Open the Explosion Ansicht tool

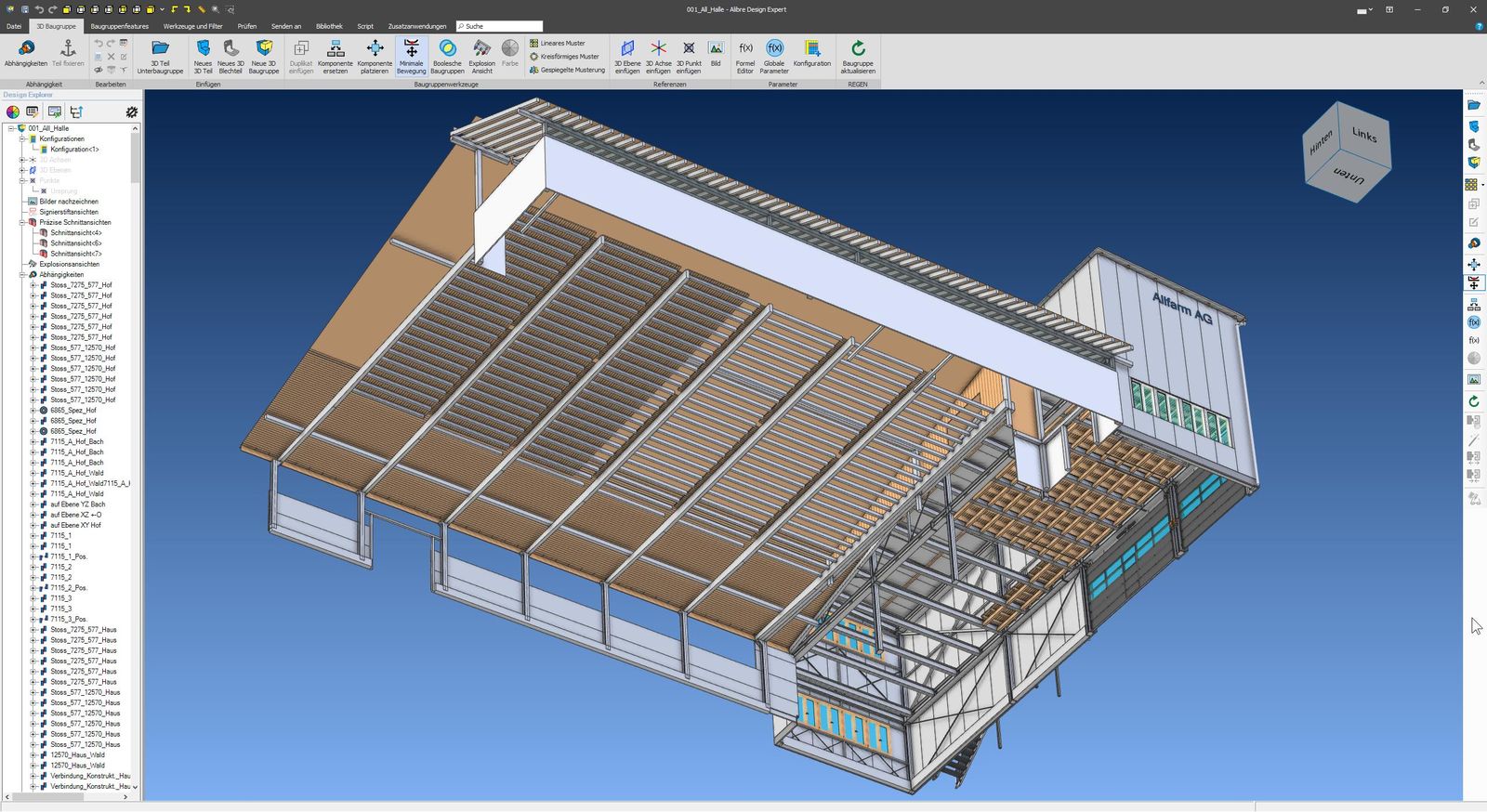click(481, 56)
